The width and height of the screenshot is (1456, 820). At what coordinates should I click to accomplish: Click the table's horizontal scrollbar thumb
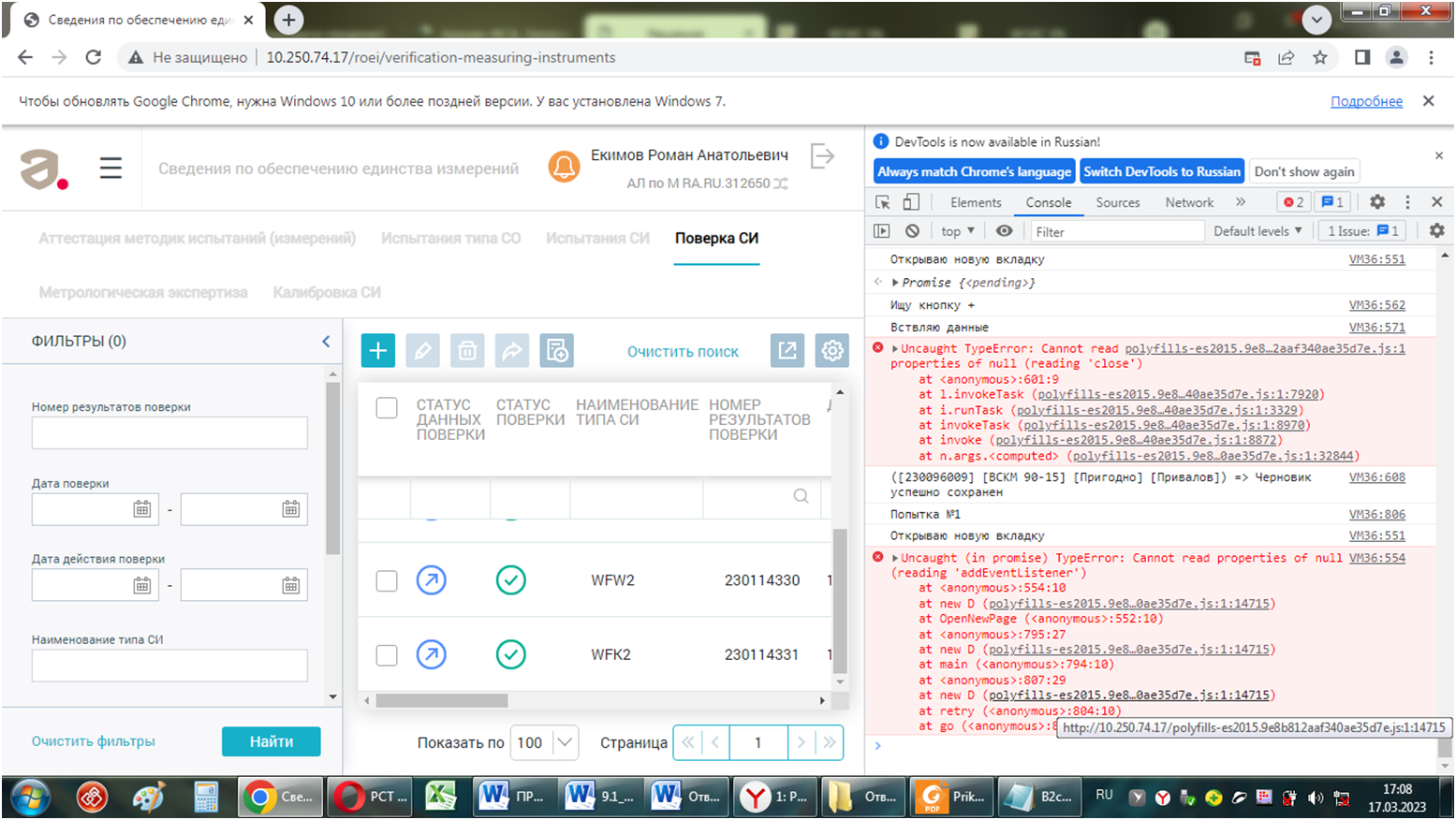tap(442, 700)
